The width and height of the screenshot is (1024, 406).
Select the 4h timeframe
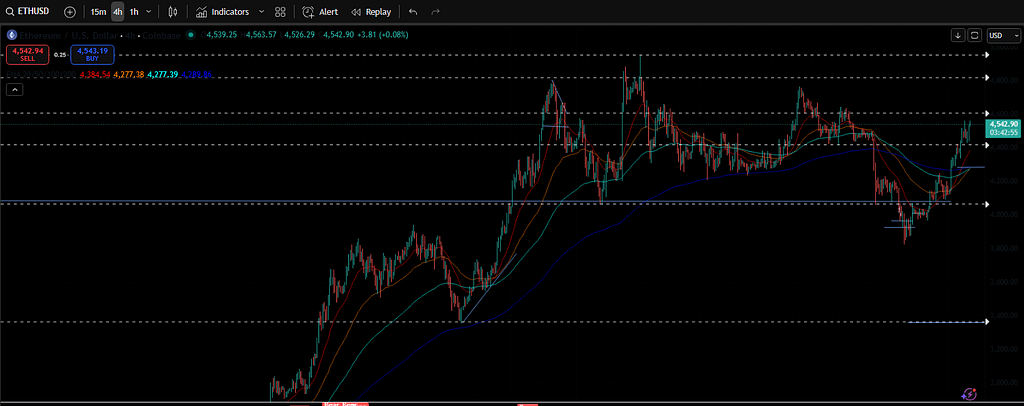click(x=118, y=12)
